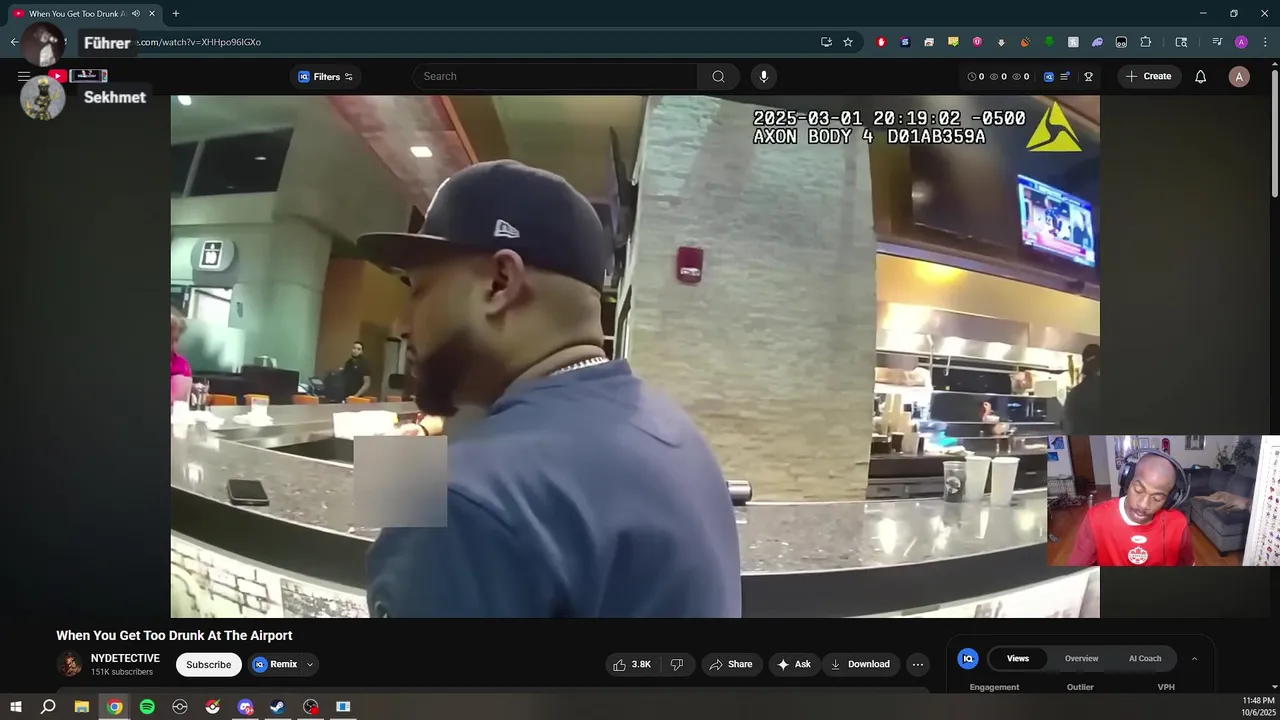Screen dimensions: 1280x720
Task: Open the vidIQ list icon with blue dot
Action: point(1066,77)
